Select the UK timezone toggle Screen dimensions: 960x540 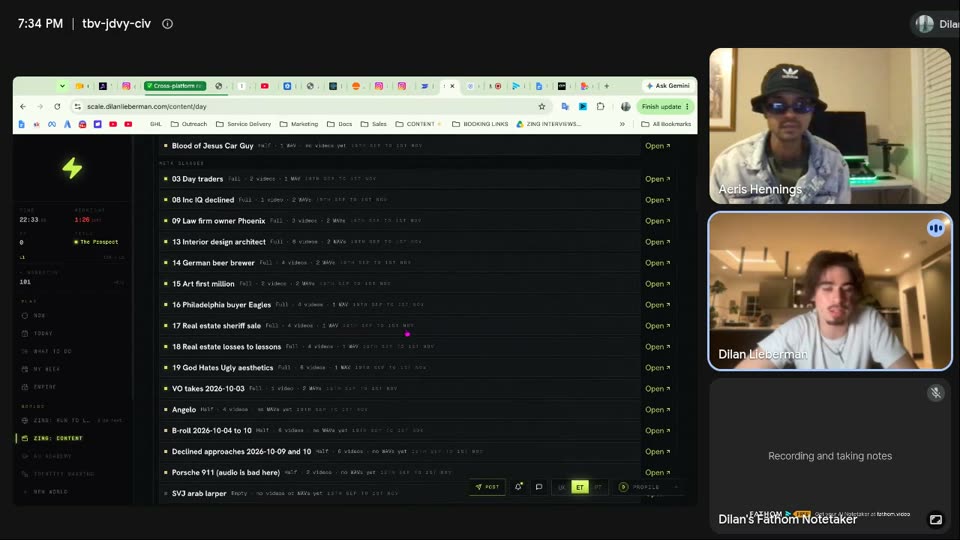click(561, 487)
